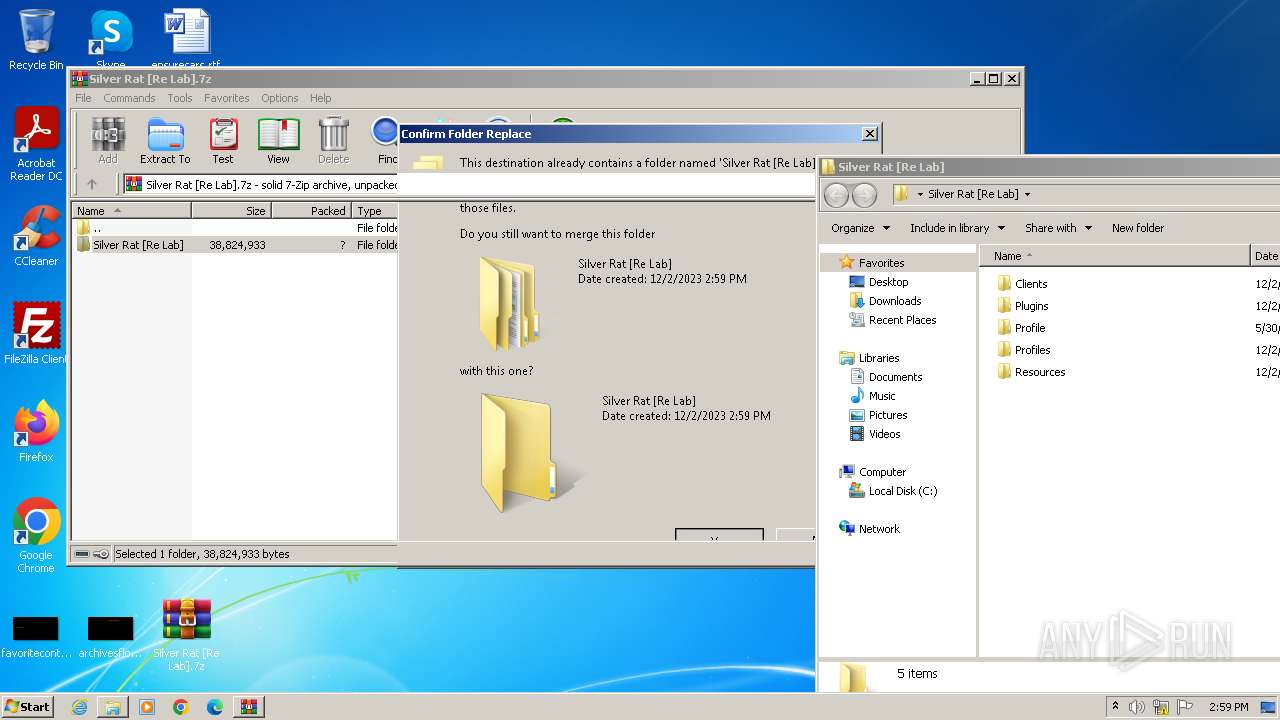Open the Help menu in WinRAR
Image resolution: width=1280 pixels, height=720 pixels.
click(320, 98)
